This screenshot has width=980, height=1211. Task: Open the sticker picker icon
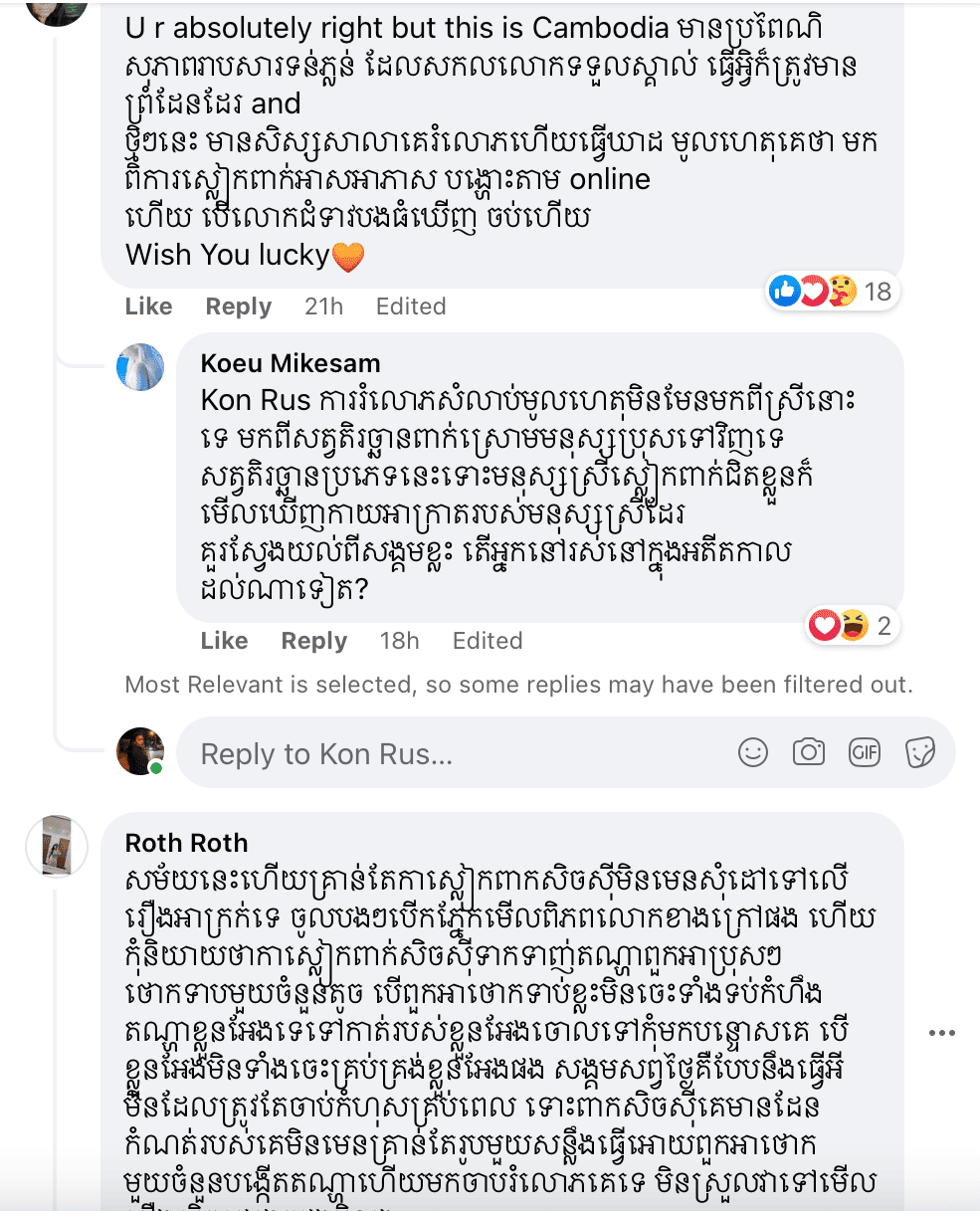coord(920,753)
